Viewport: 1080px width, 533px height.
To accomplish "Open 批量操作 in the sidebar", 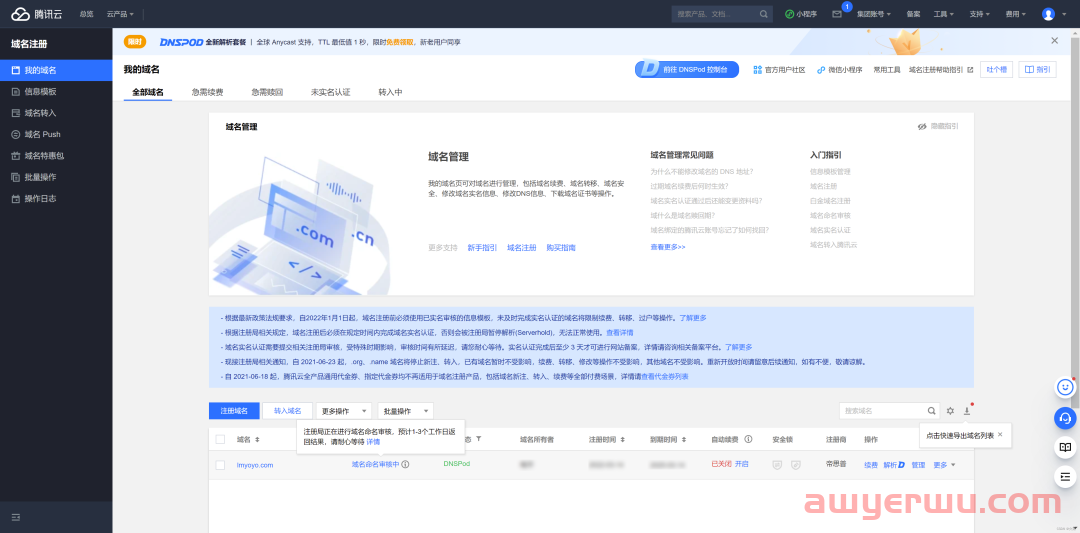I will (x=56, y=177).
